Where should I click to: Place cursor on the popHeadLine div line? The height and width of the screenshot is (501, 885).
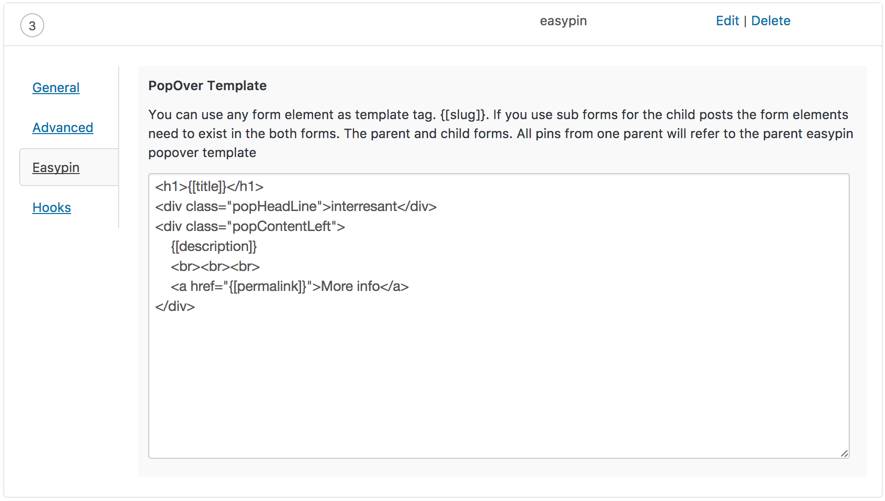click(x=296, y=206)
